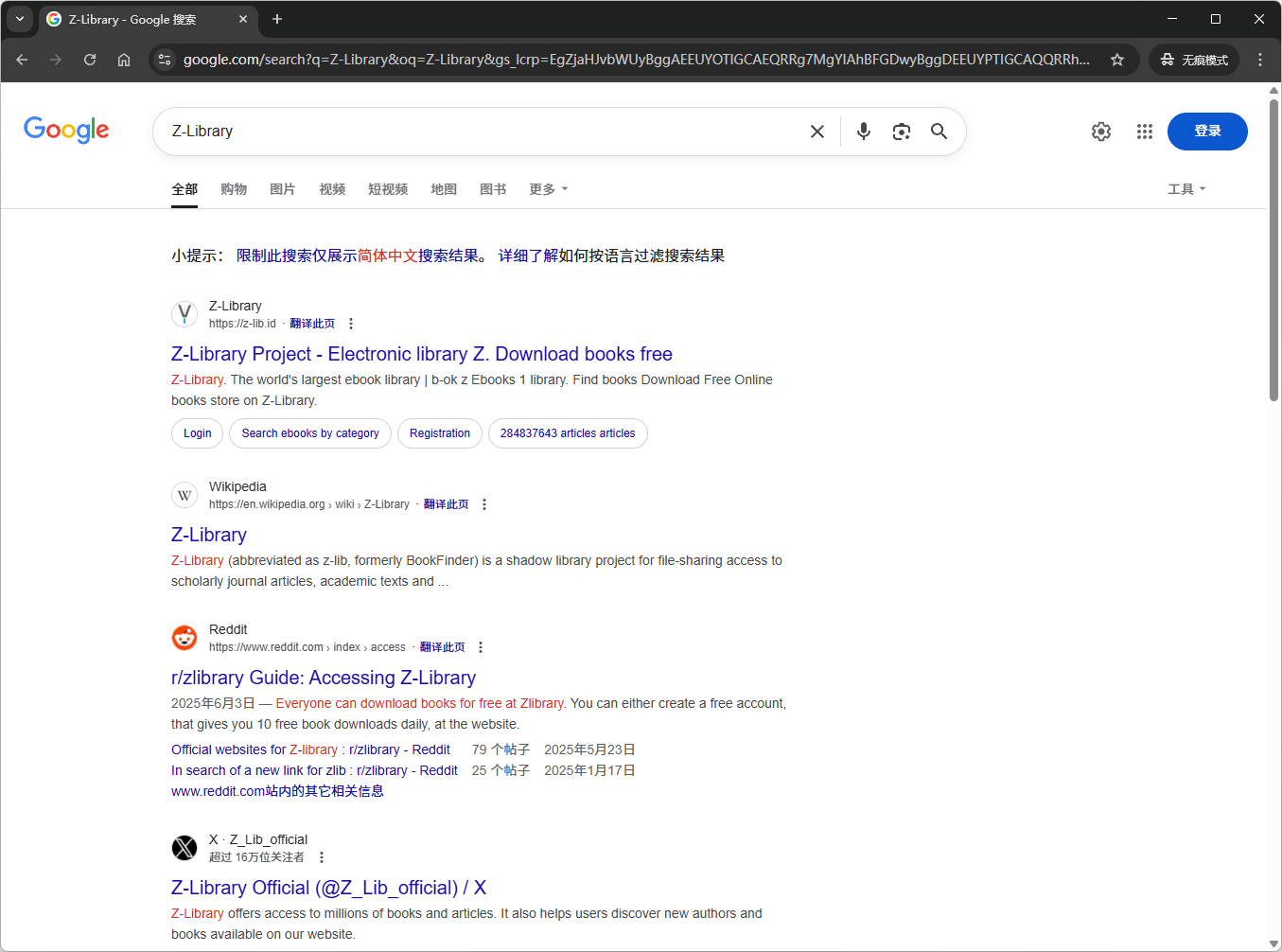The height and width of the screenshot is (952, 1282).
Task: Open more options for Reddit result
Action: point(481,647)
